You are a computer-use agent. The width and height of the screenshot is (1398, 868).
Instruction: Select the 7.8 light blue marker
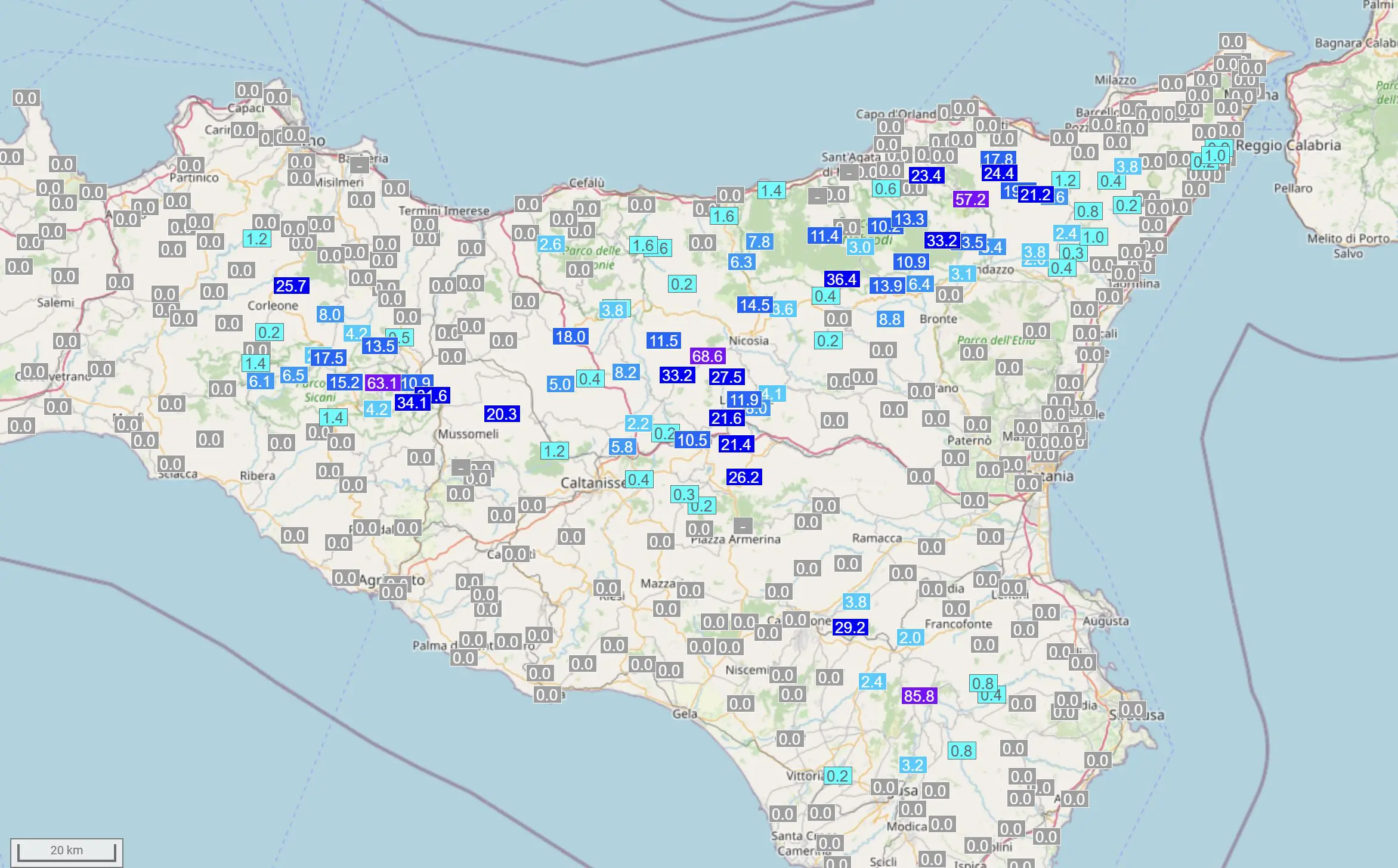(x=759, y=242)
